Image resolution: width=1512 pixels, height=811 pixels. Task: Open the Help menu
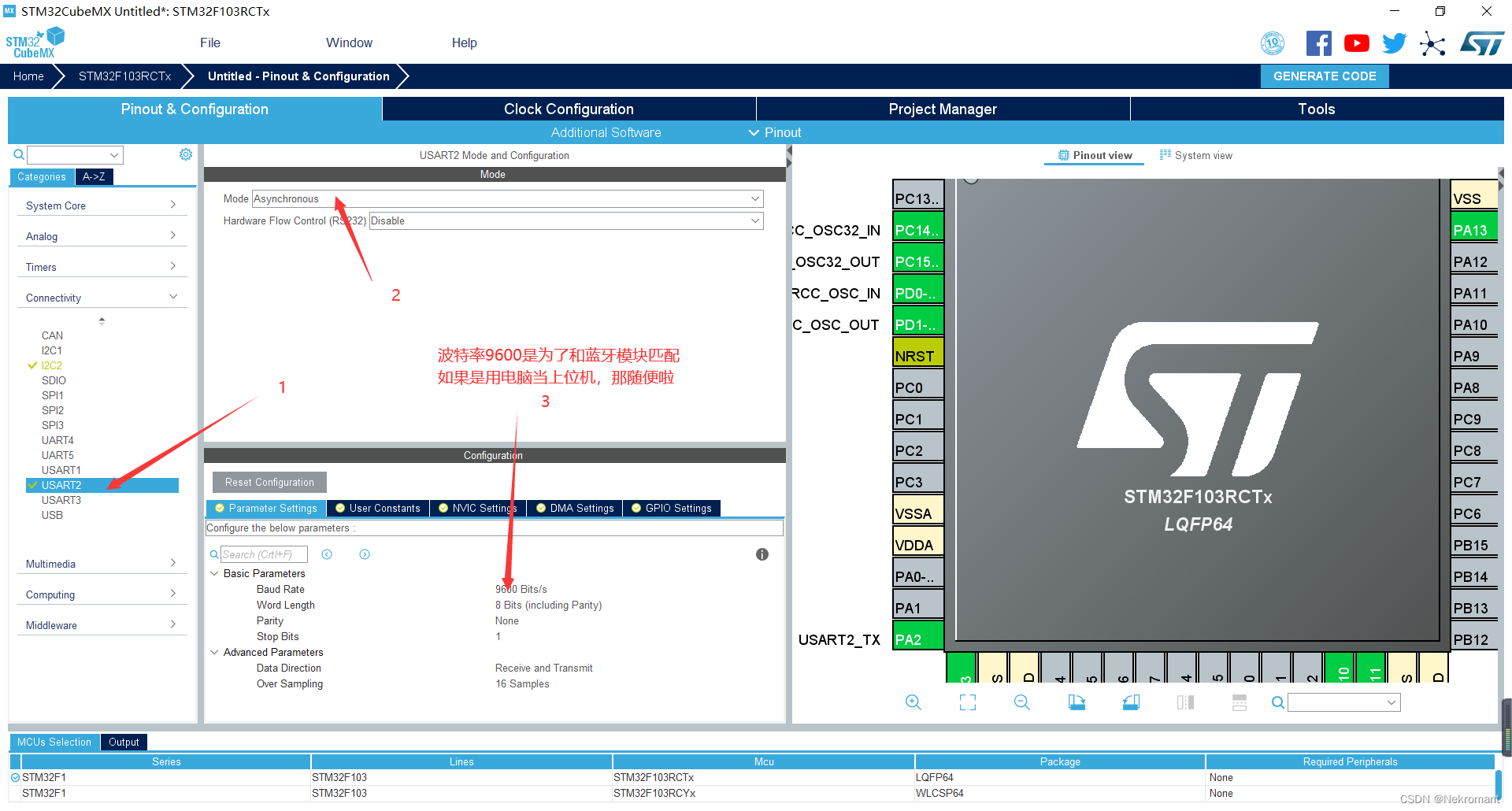point(465,43)
